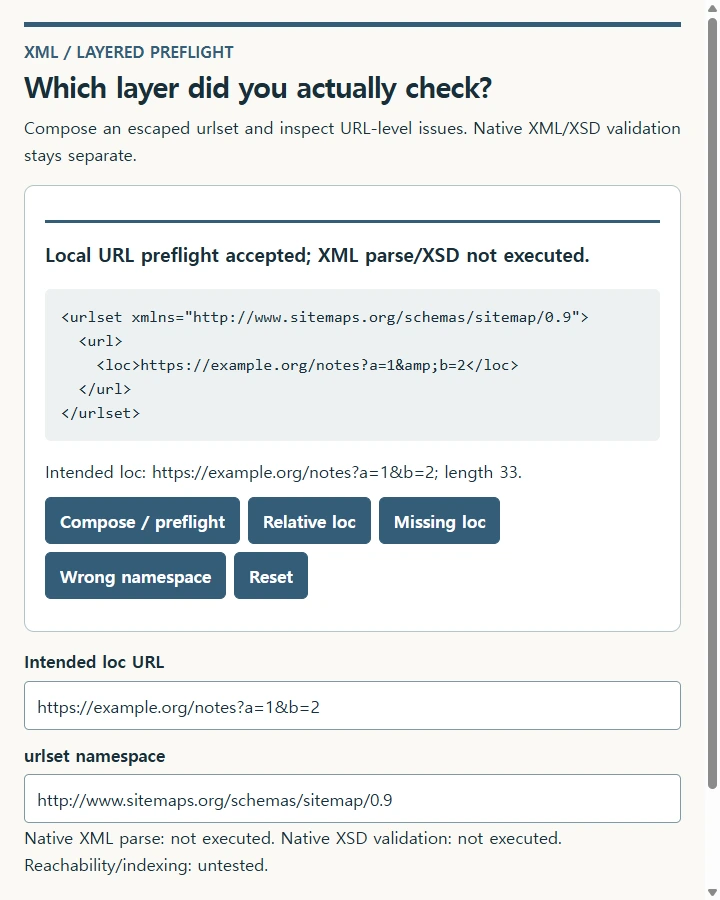
Task: Click the 'urlset namespace' label
Action: pos(95,757)
